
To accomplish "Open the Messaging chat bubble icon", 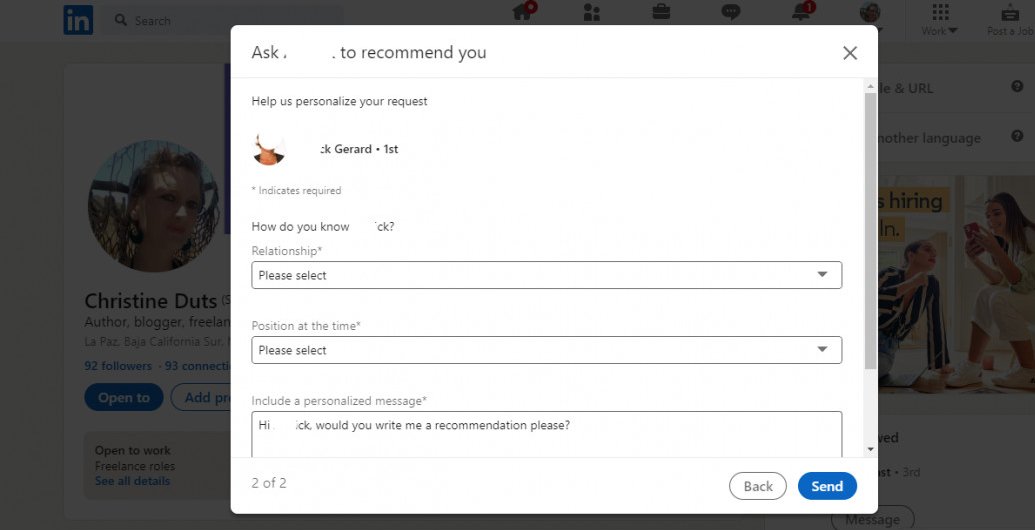I will (730, 12).
